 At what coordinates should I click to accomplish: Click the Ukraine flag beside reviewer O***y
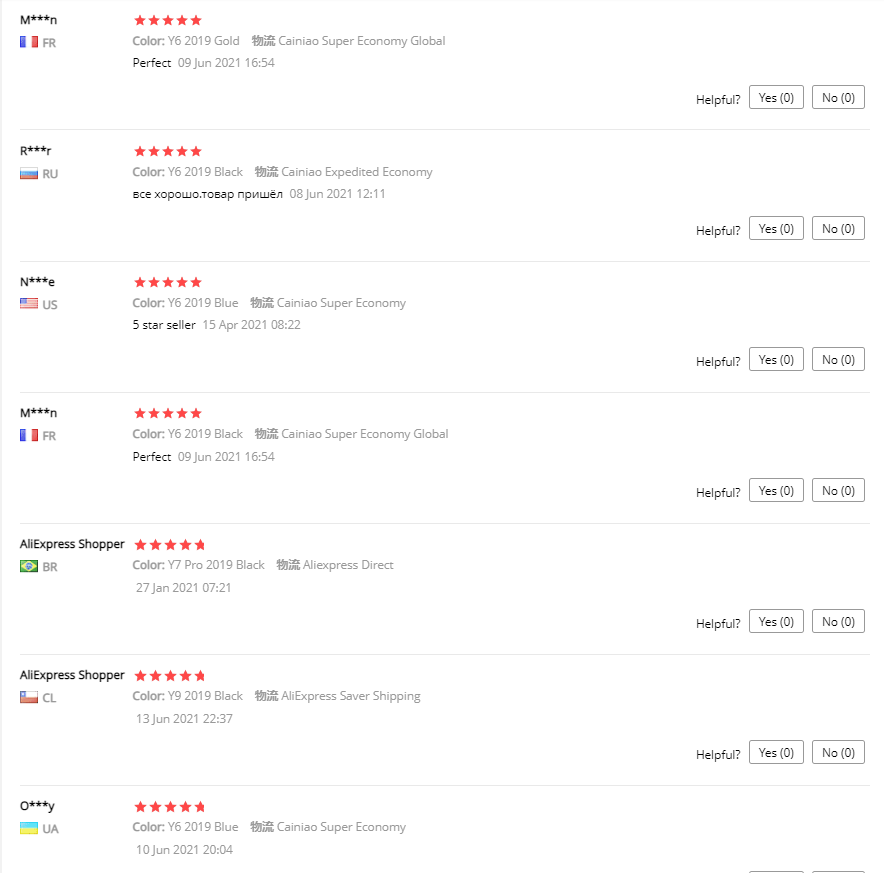pyautogui.click(x=29, y=828)
